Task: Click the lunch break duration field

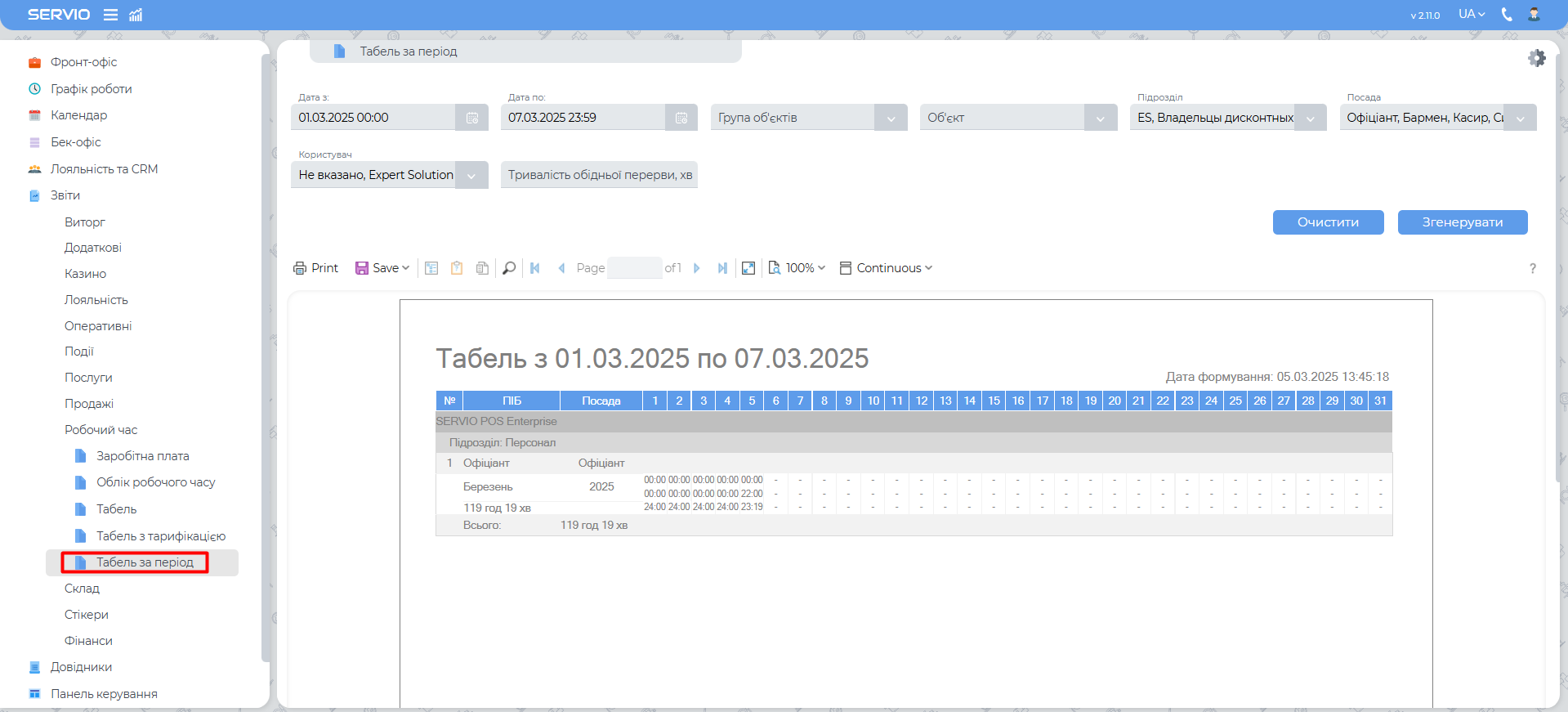Action: click(x=599, y=175)
